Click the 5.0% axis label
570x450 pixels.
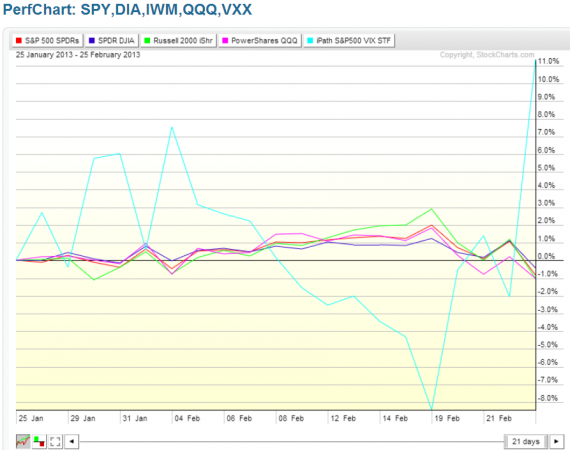tap(546, 168)
